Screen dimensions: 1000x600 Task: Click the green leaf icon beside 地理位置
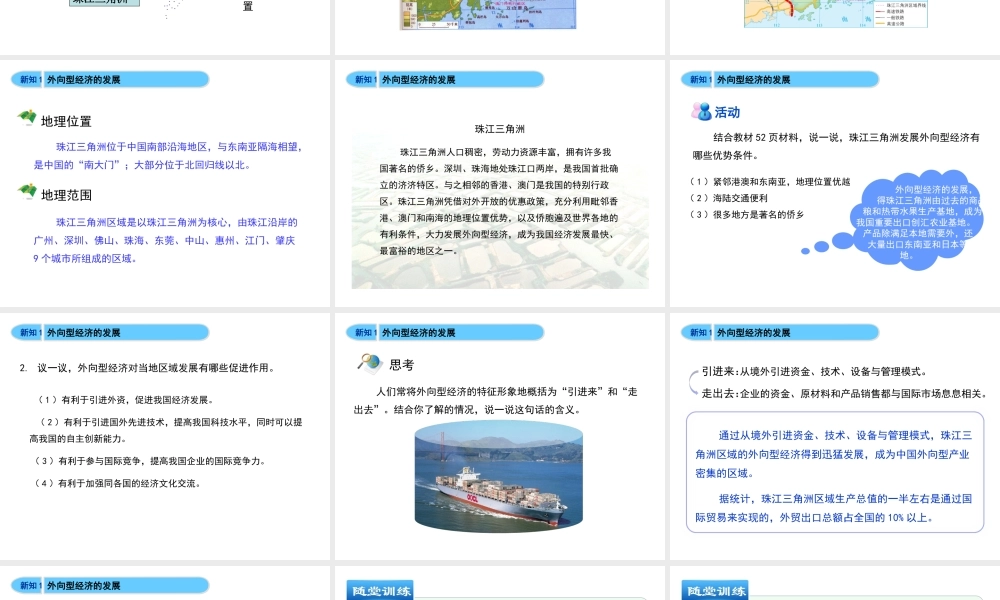(x=27, y=118)
